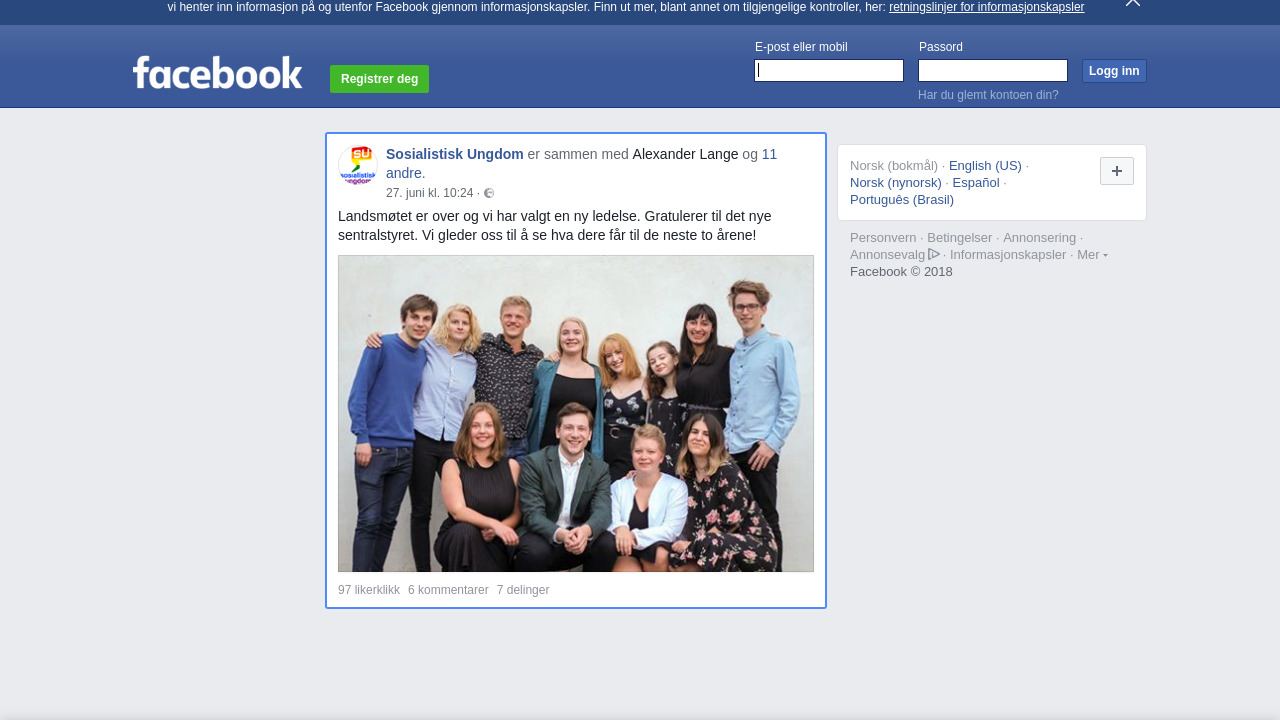Switch language to Norsk (nynorsk)
Screen dimensions: 1280x720
[x=896, y=183]
